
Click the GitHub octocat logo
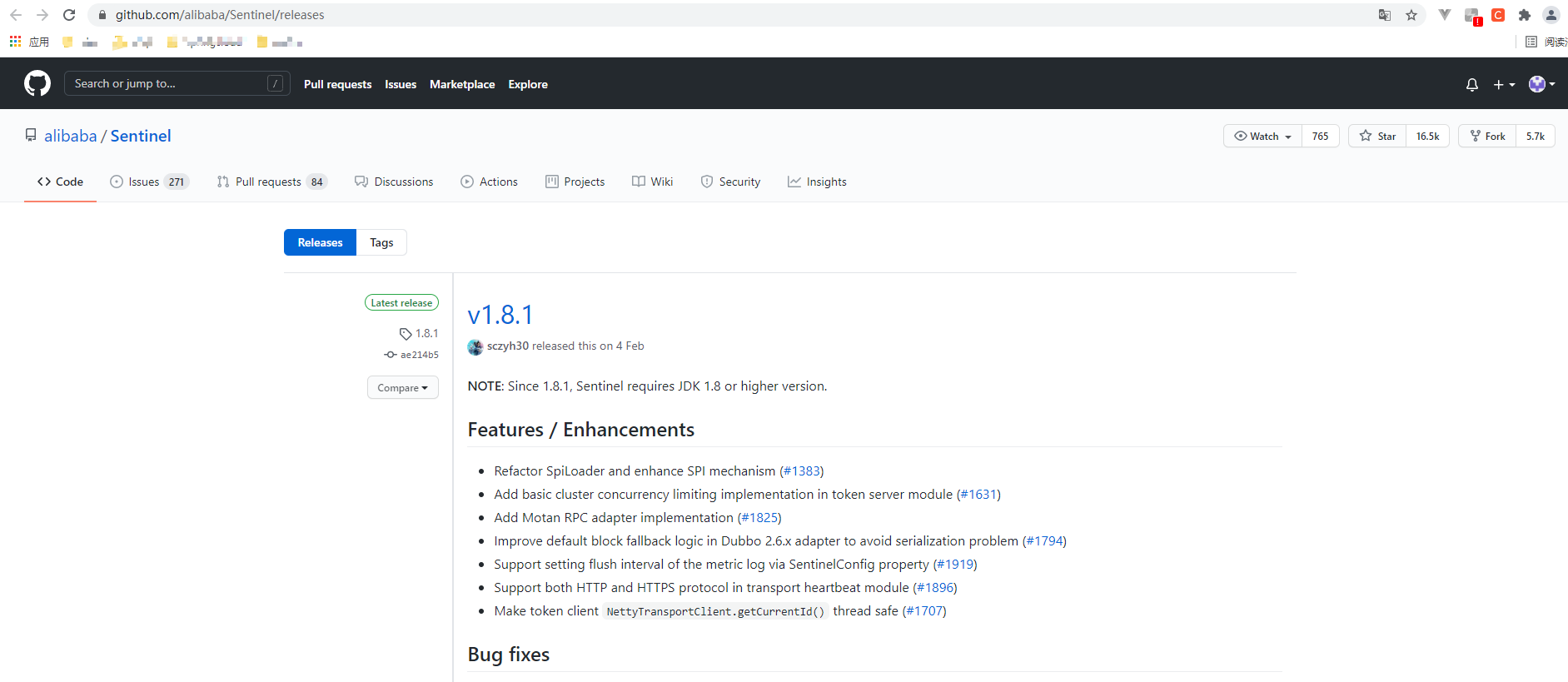click(x=37, y=83)
